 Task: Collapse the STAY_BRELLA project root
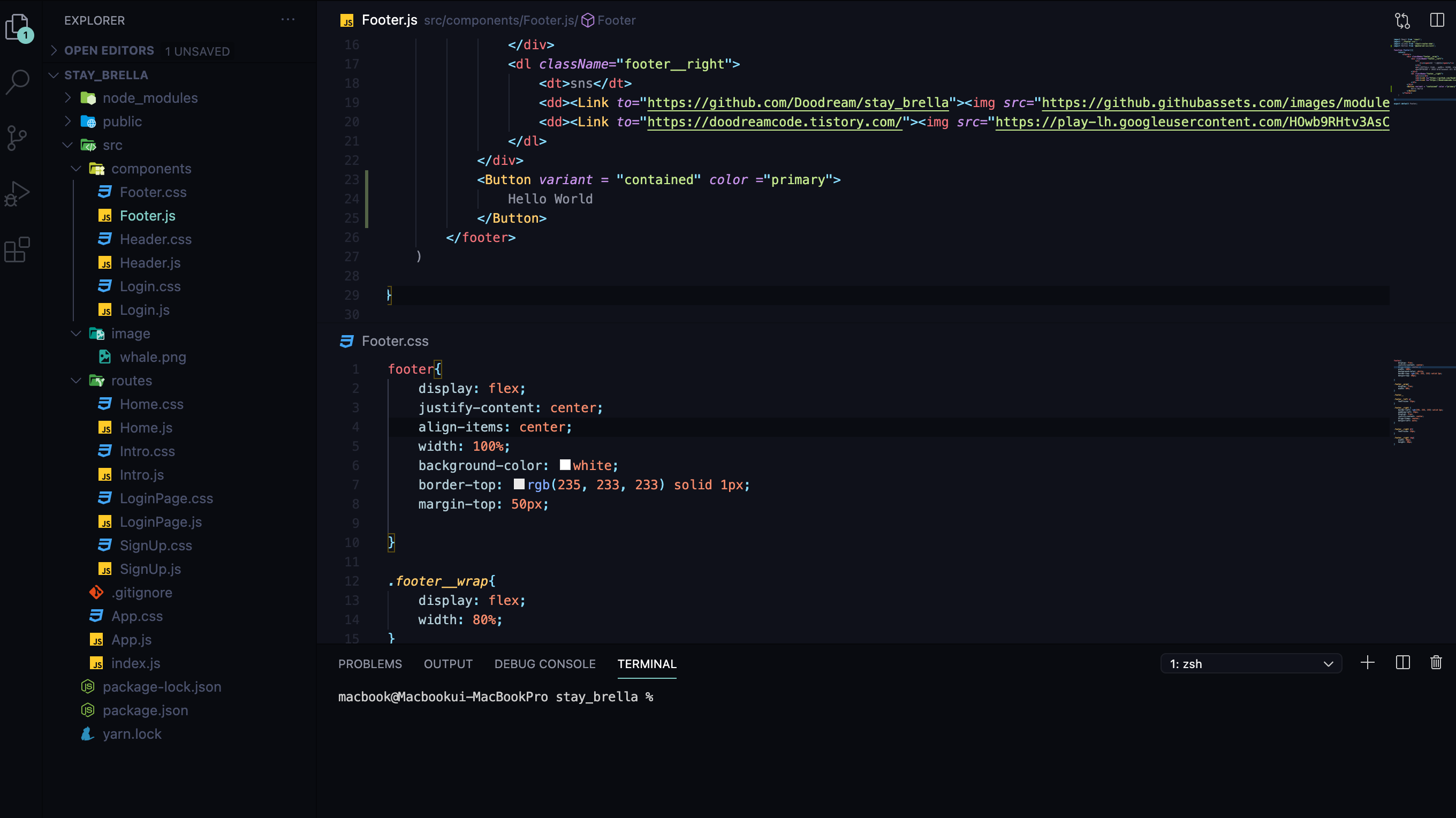pyautogui.click(x=54, y=74)
